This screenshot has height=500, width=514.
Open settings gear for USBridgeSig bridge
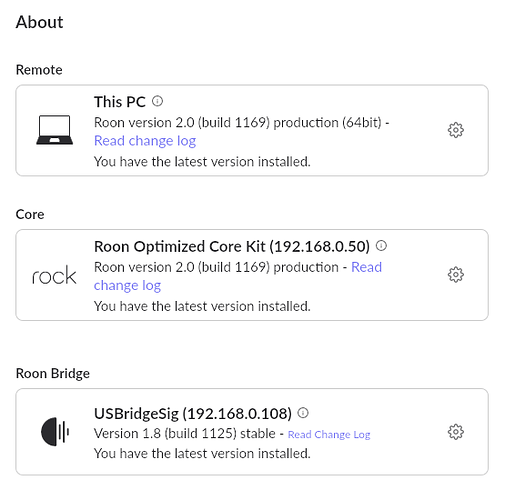456,432
